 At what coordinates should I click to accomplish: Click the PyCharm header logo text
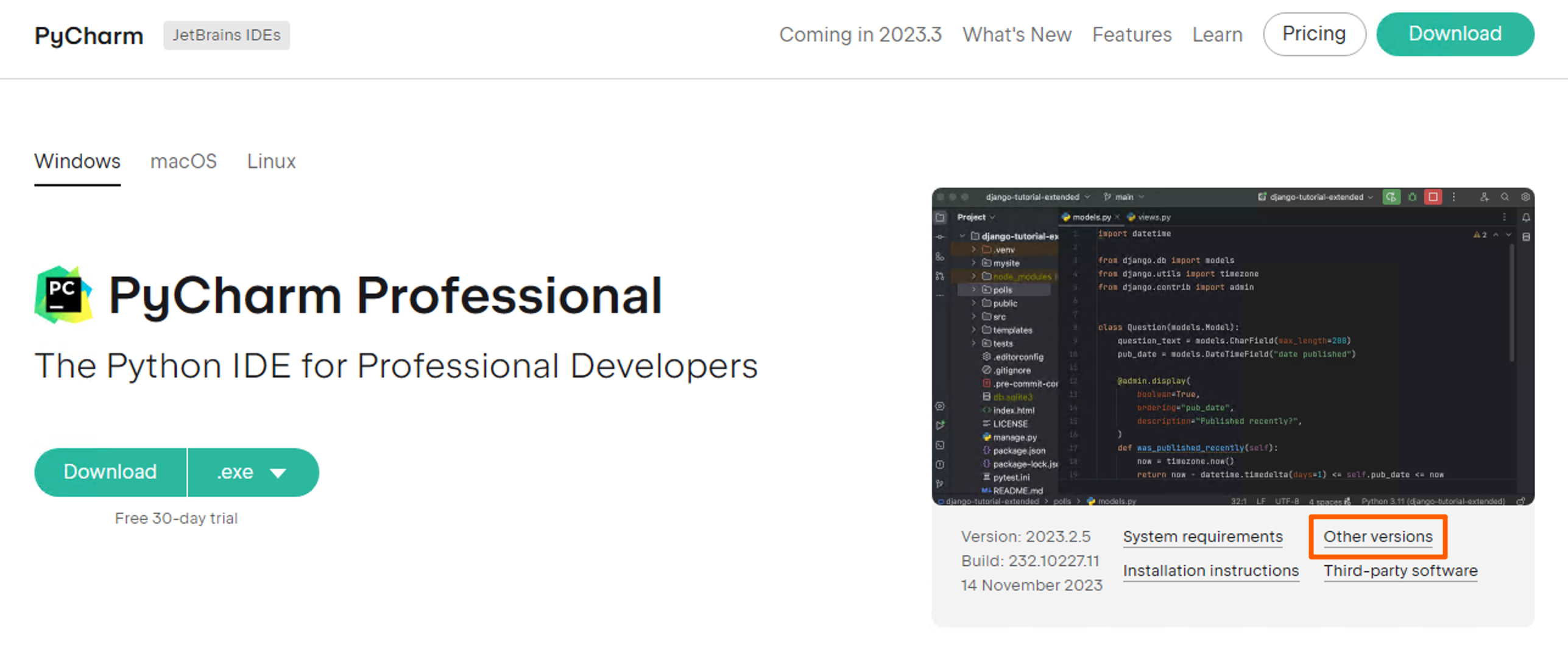click(x=89, y=36)
